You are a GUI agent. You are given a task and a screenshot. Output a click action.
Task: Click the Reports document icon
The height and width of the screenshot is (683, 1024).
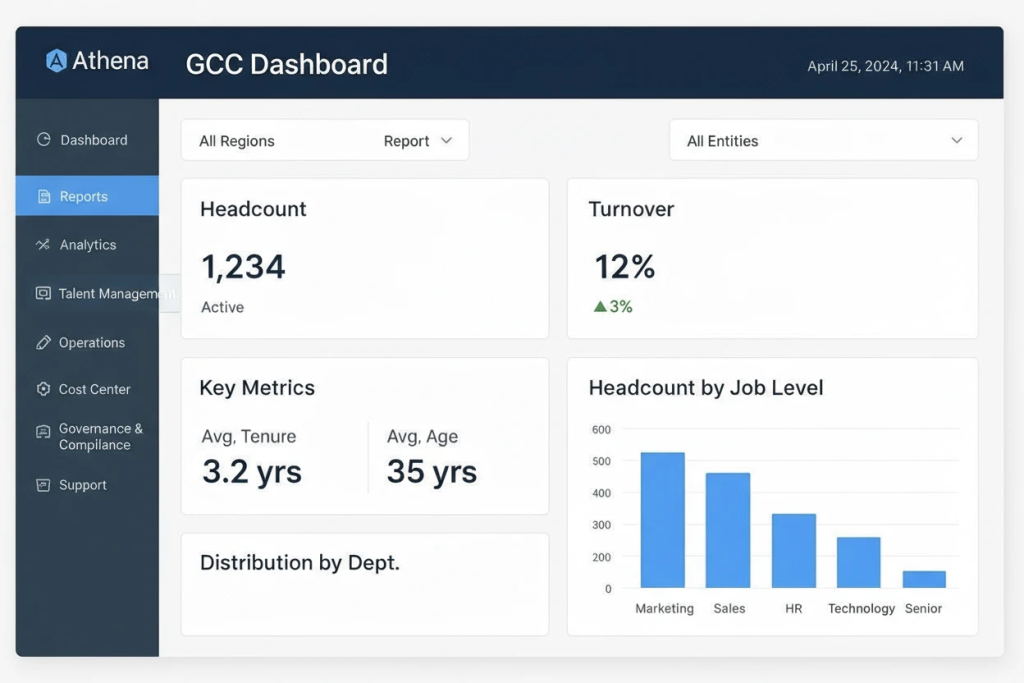point(43,197)
